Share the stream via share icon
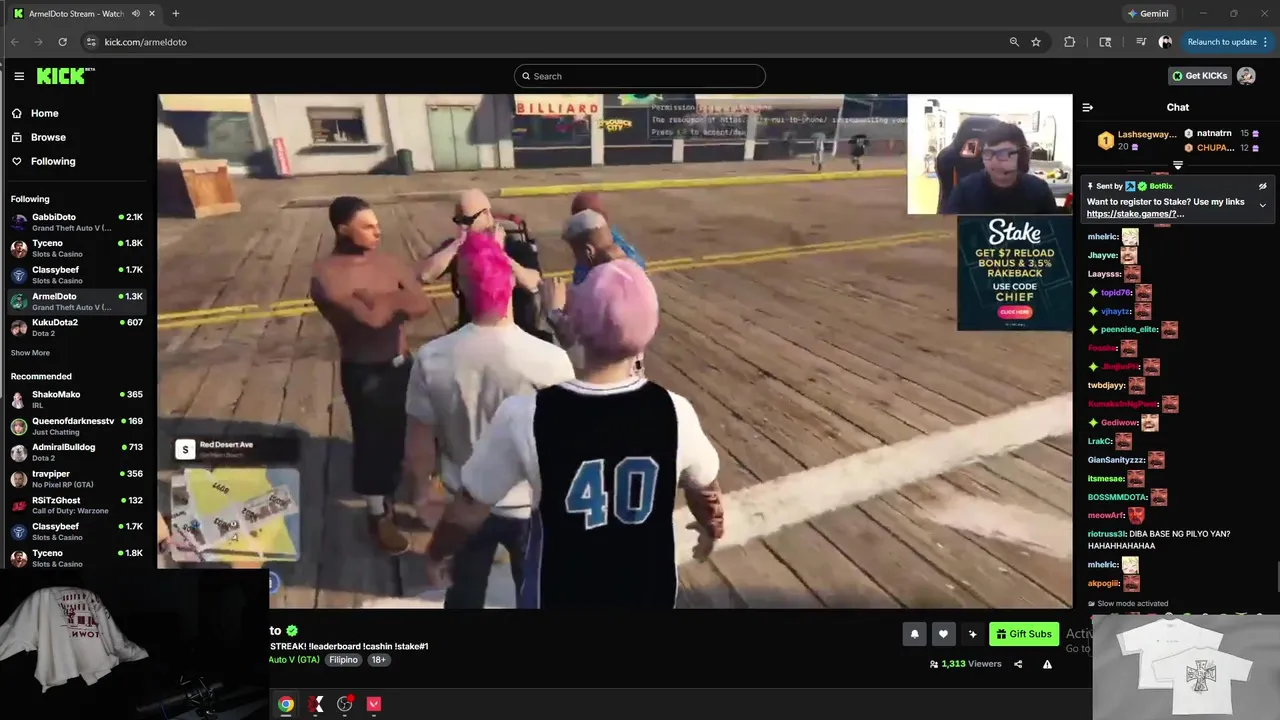Image resolution: width=1280 pixels, height=720 pixels. [1018, 664]
